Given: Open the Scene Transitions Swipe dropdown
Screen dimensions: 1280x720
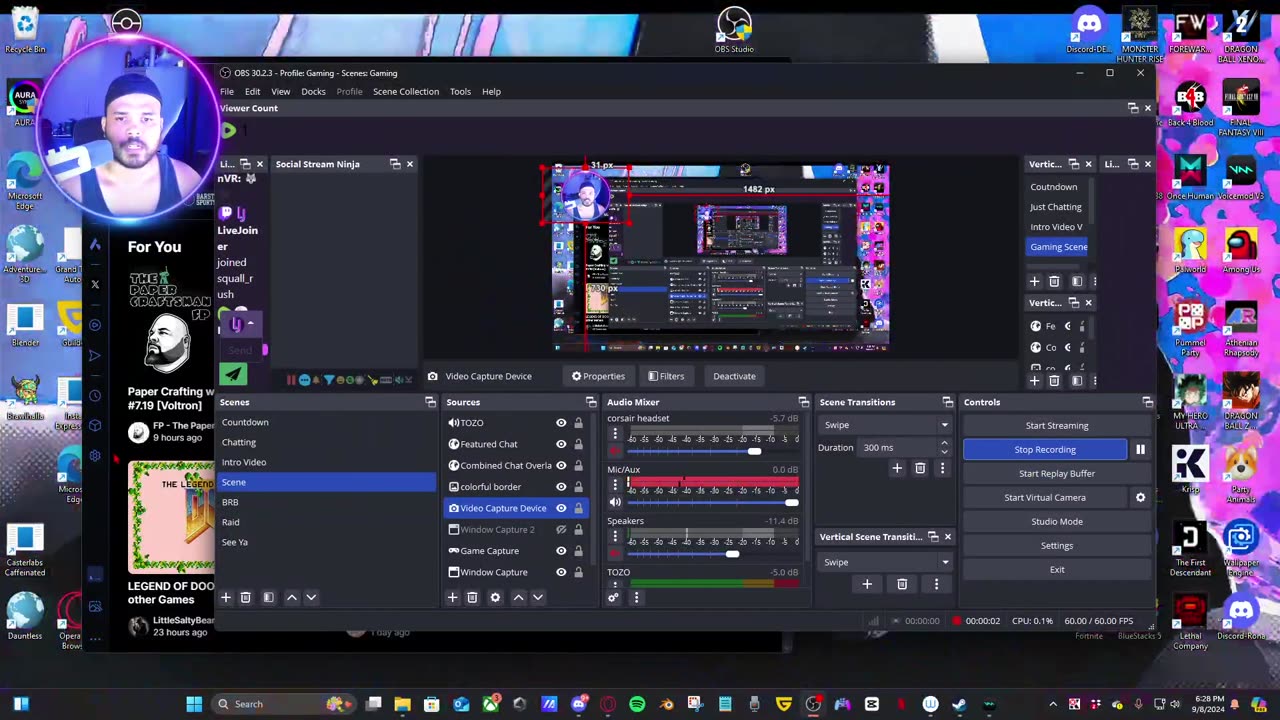Looking at the screenshot, I should (884, 425).
